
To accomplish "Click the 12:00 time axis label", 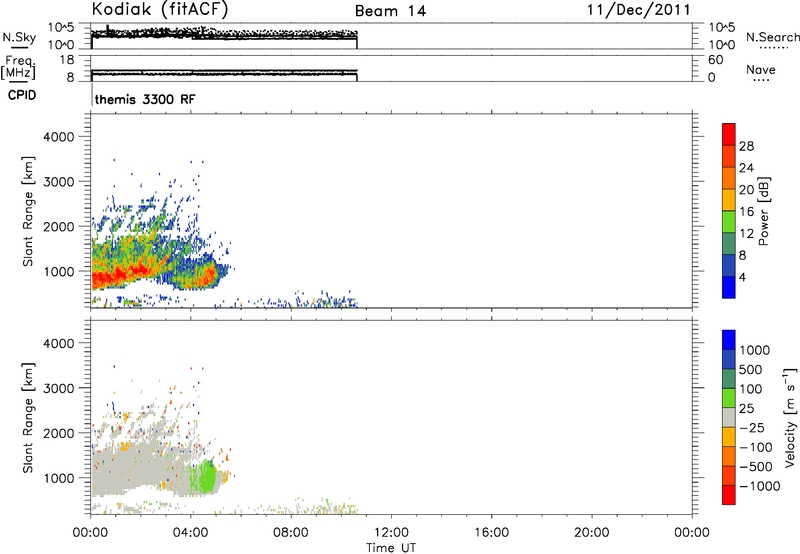I will (391, 533).
